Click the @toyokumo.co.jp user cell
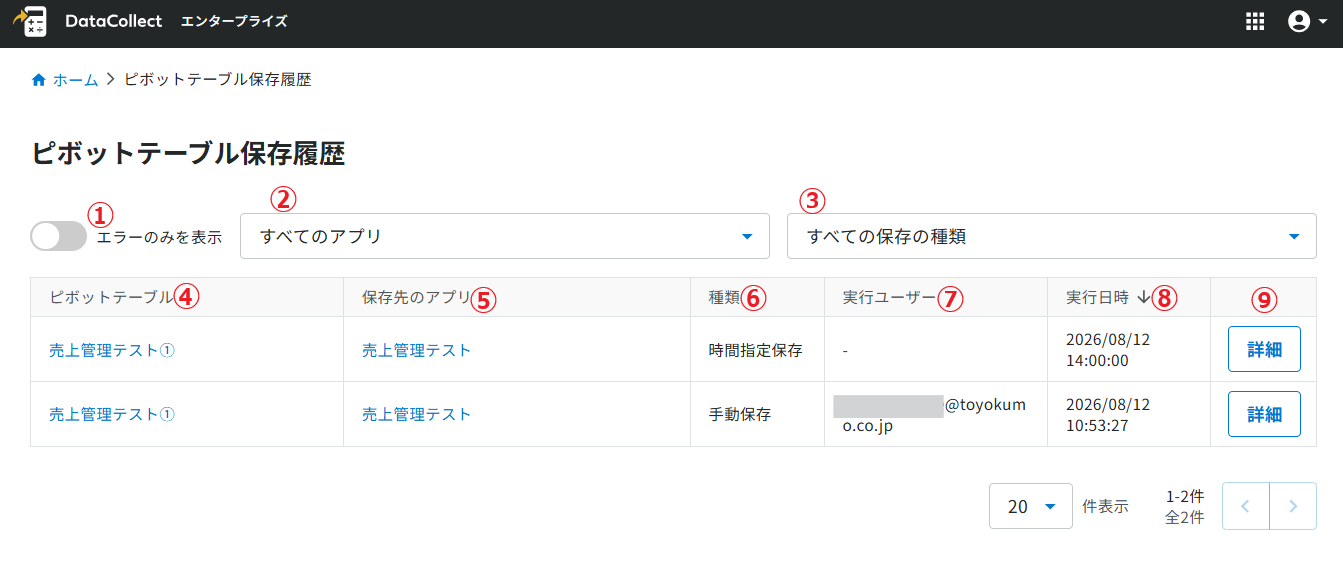The image size is (1343, 573). click(935, 415)
